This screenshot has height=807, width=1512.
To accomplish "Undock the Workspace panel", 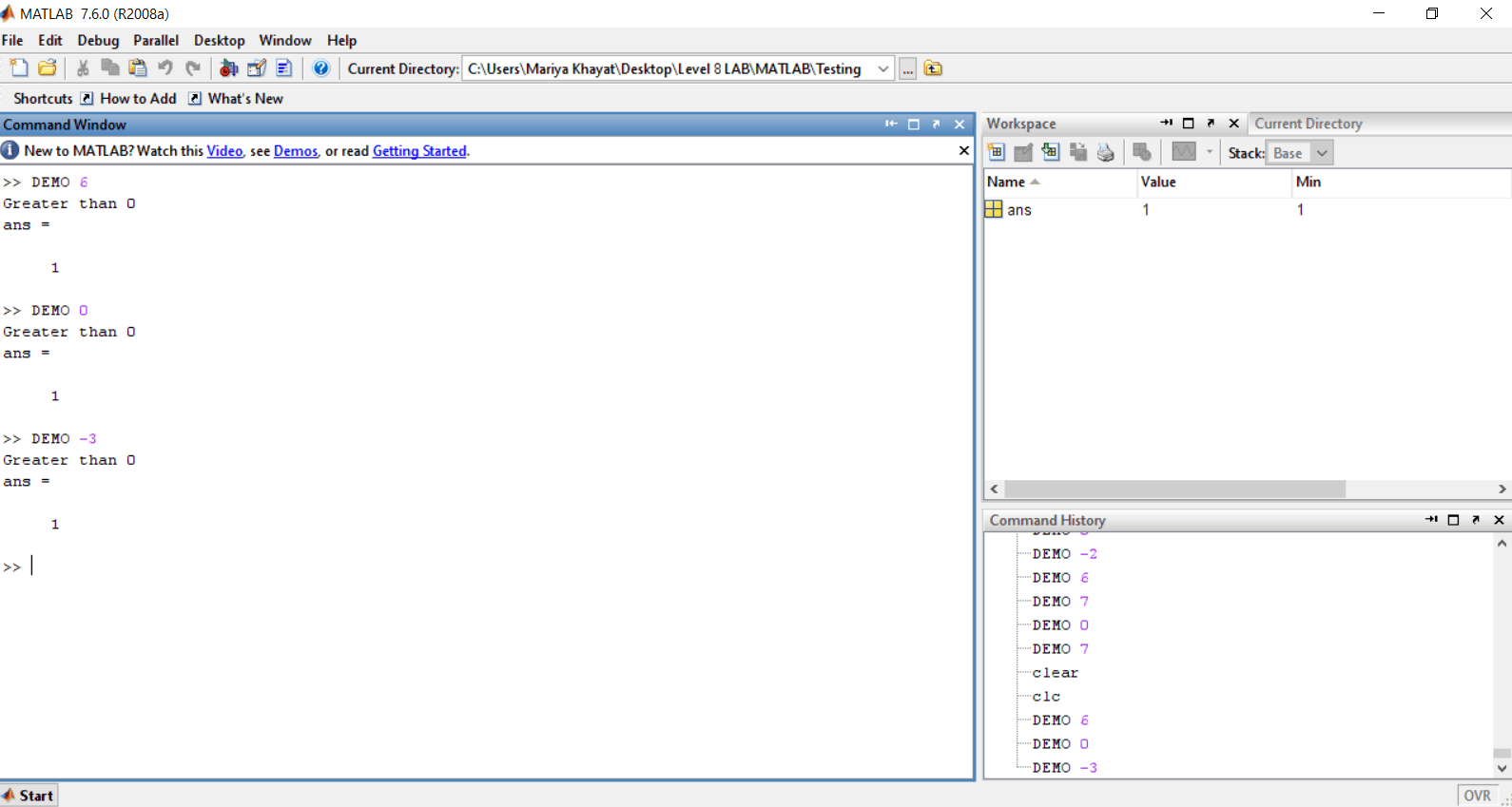I will click(1212, 123).
